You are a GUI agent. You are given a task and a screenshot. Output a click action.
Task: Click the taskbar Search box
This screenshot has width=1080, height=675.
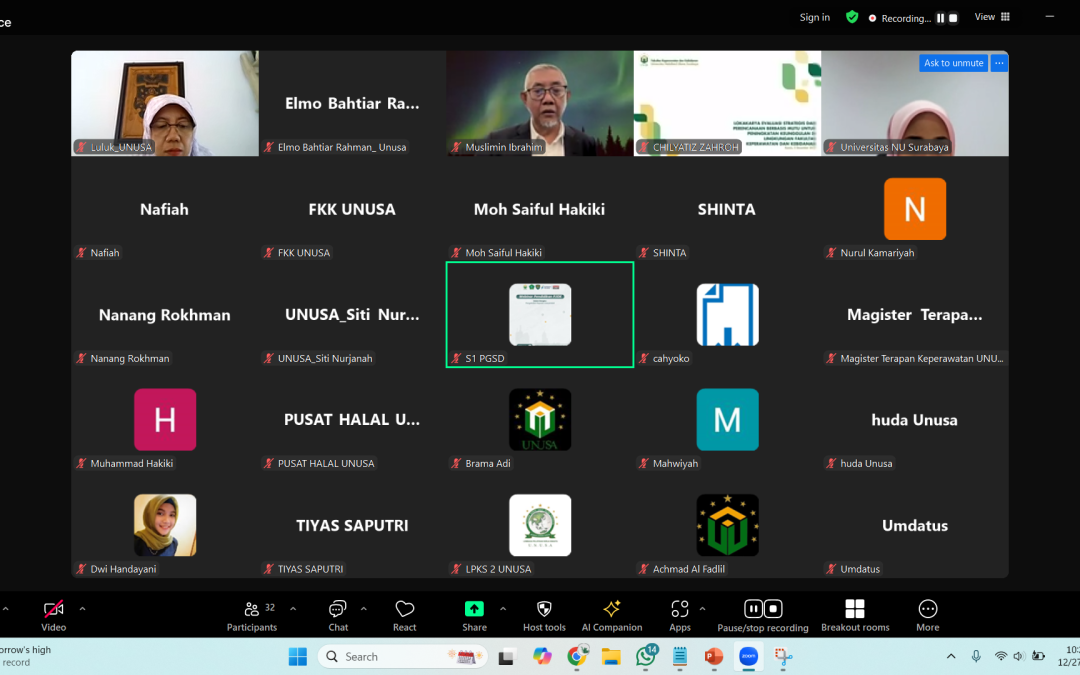click(x=403, y=656)
